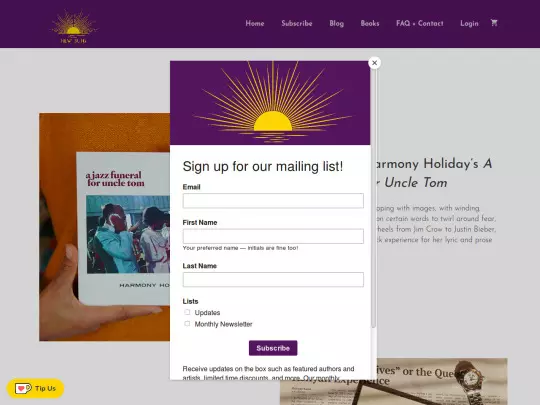The image size is (540, 405).
Task: Close the mailing list popup
Action: pyautogui.click(x=374, y=63)
